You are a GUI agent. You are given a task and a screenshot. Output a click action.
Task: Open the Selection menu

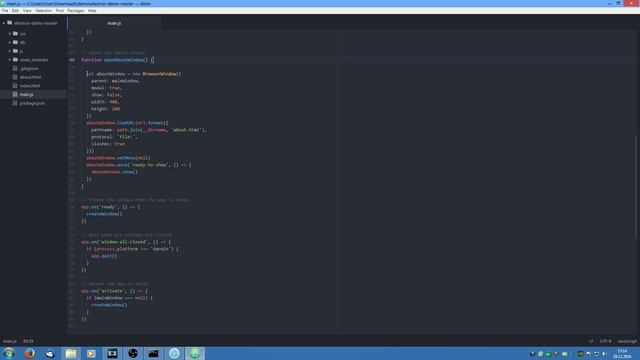44,11
